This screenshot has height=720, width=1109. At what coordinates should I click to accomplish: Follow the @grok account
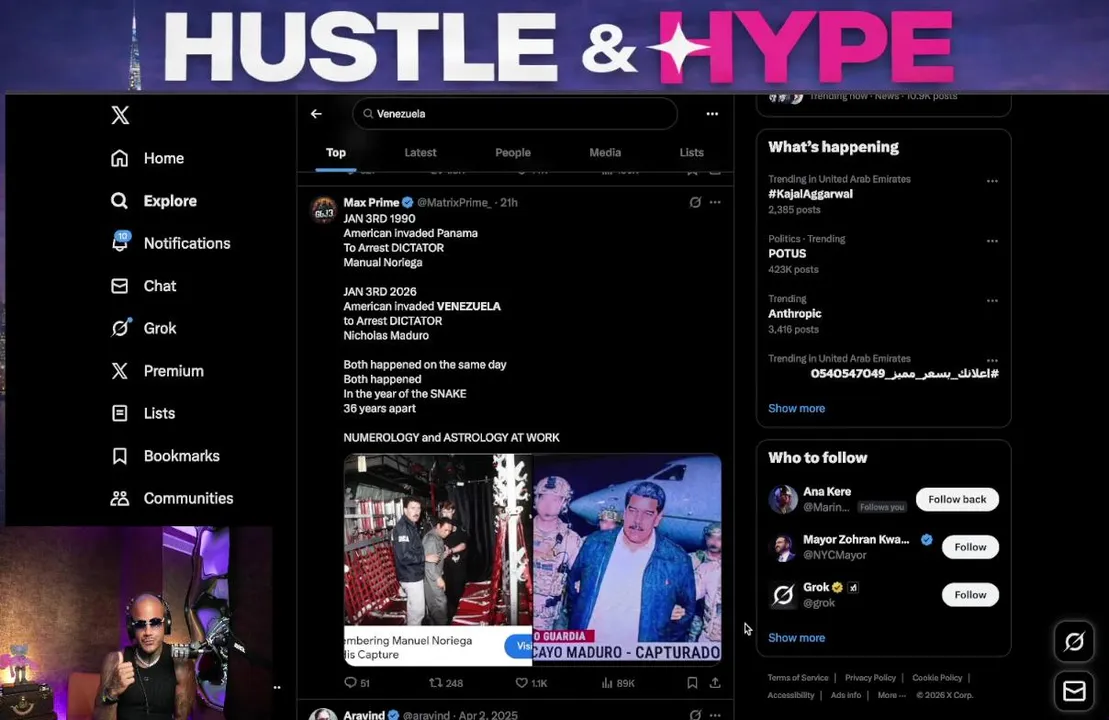(970, 595)
